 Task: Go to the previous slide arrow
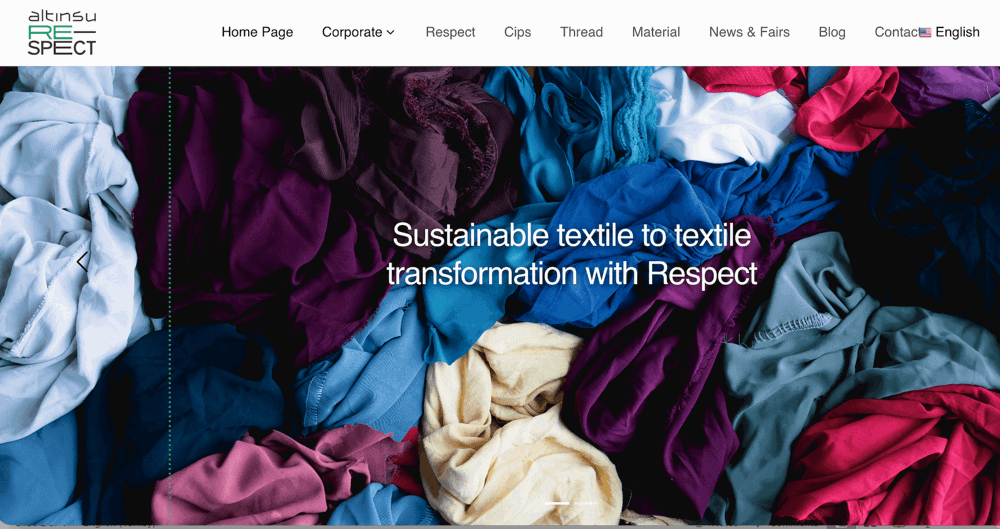pos(82,261)
